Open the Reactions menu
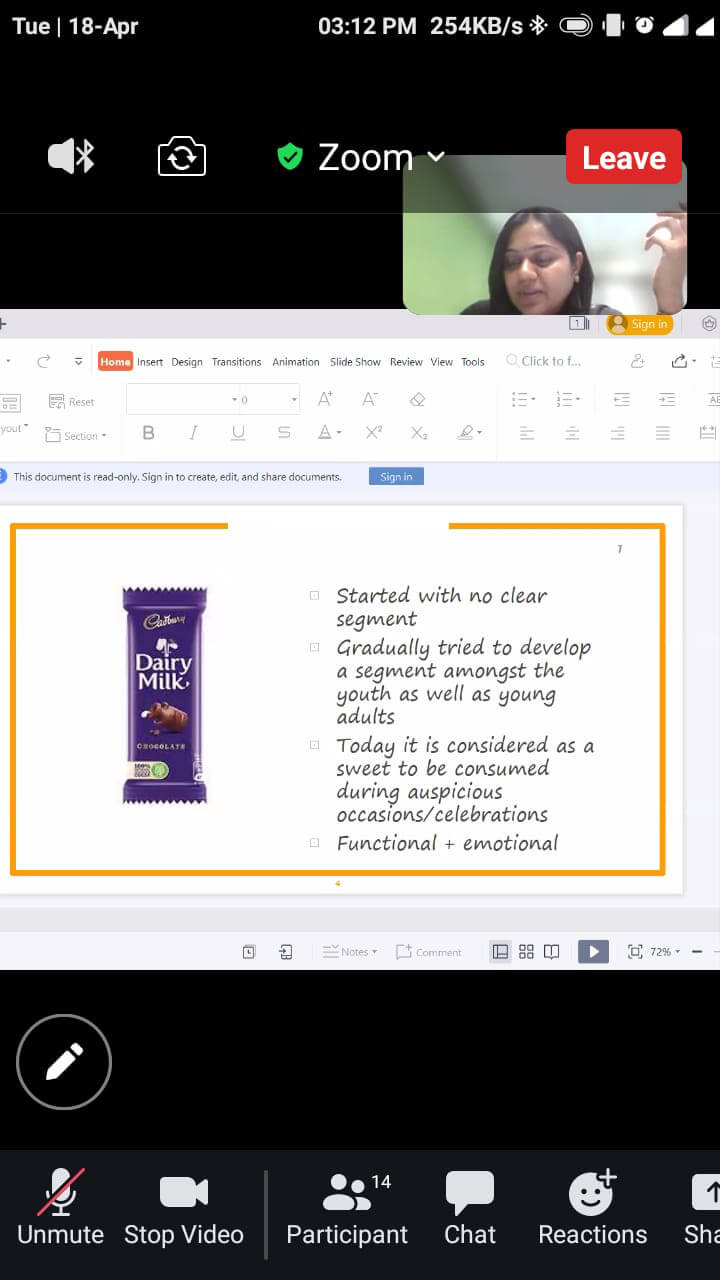720x1280 pixels. [593, 1208]
